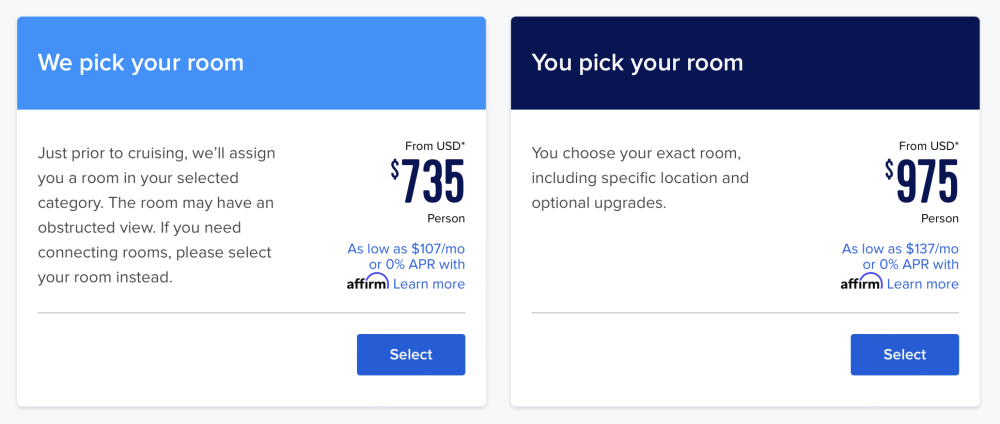Click the $735 price figure
The image size is (1000, 424).
pyautogui.click(x=427, y=181)
